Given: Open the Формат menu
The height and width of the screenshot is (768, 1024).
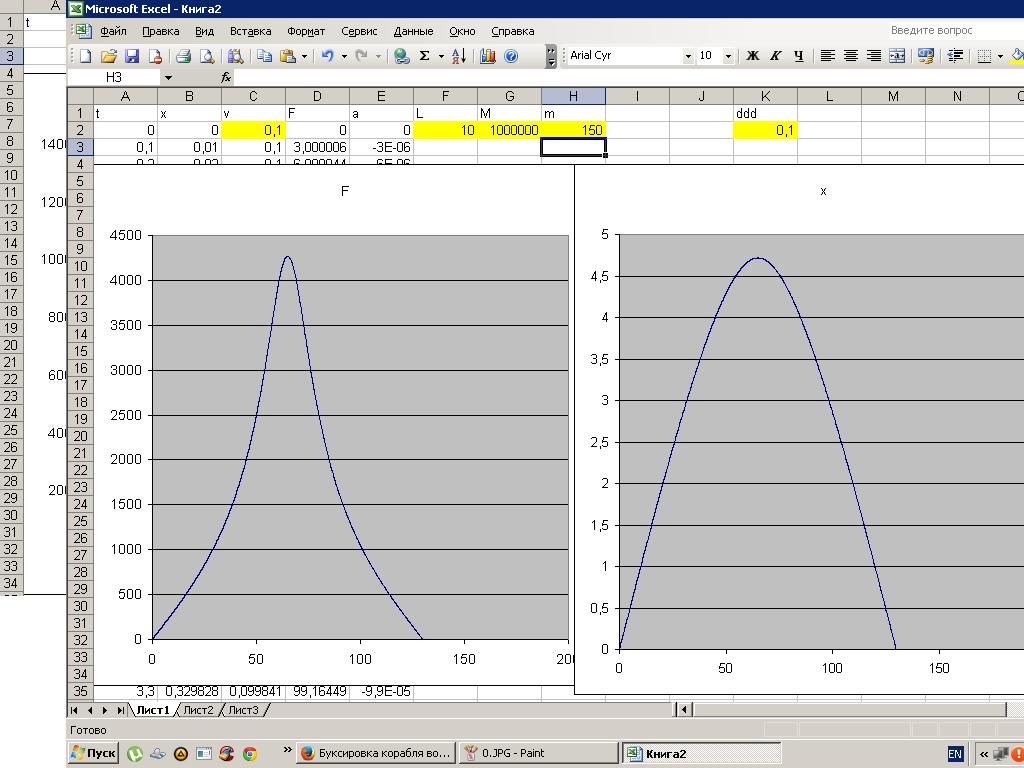Looking at the screenshot, I should (x=305, y=31).
